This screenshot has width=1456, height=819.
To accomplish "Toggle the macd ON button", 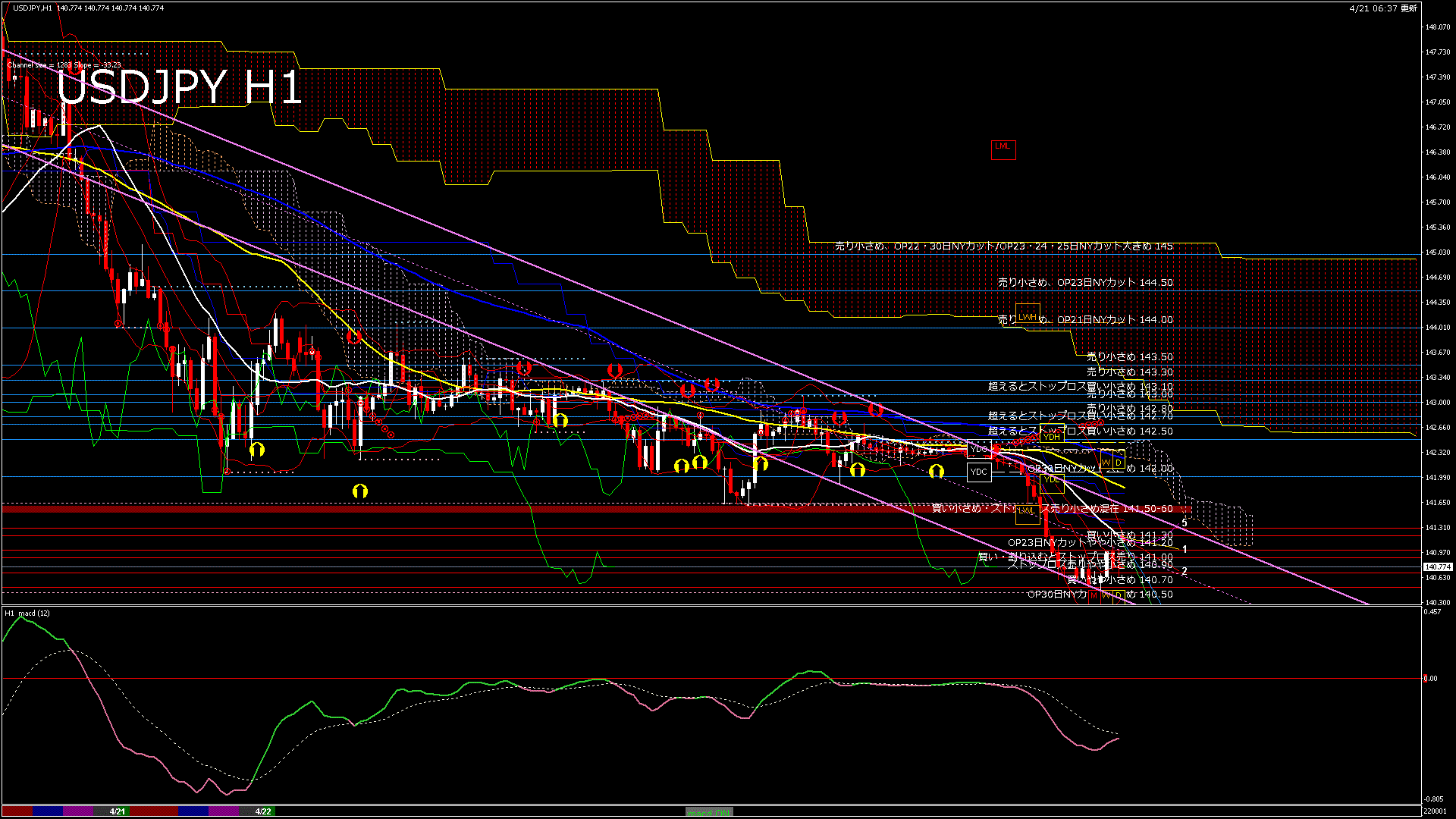I will (x=709, y=811).
